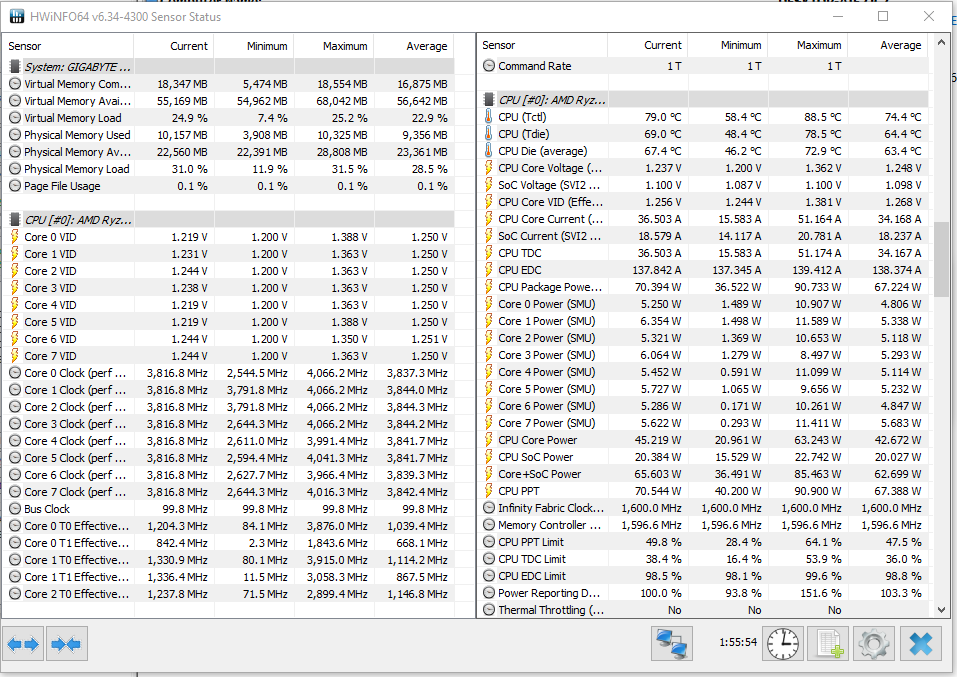Reset the elapsed time clock button

[x=782, y=644]
